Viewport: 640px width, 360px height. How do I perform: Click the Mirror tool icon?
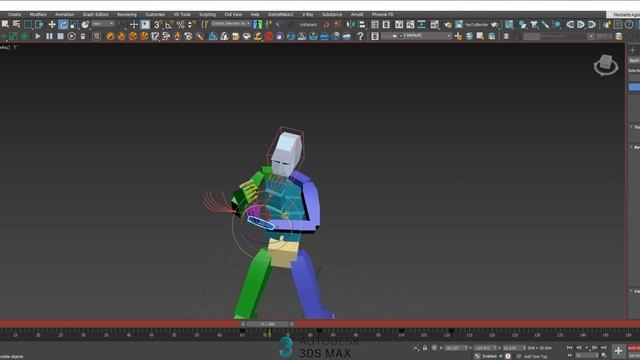click(350, 24)
